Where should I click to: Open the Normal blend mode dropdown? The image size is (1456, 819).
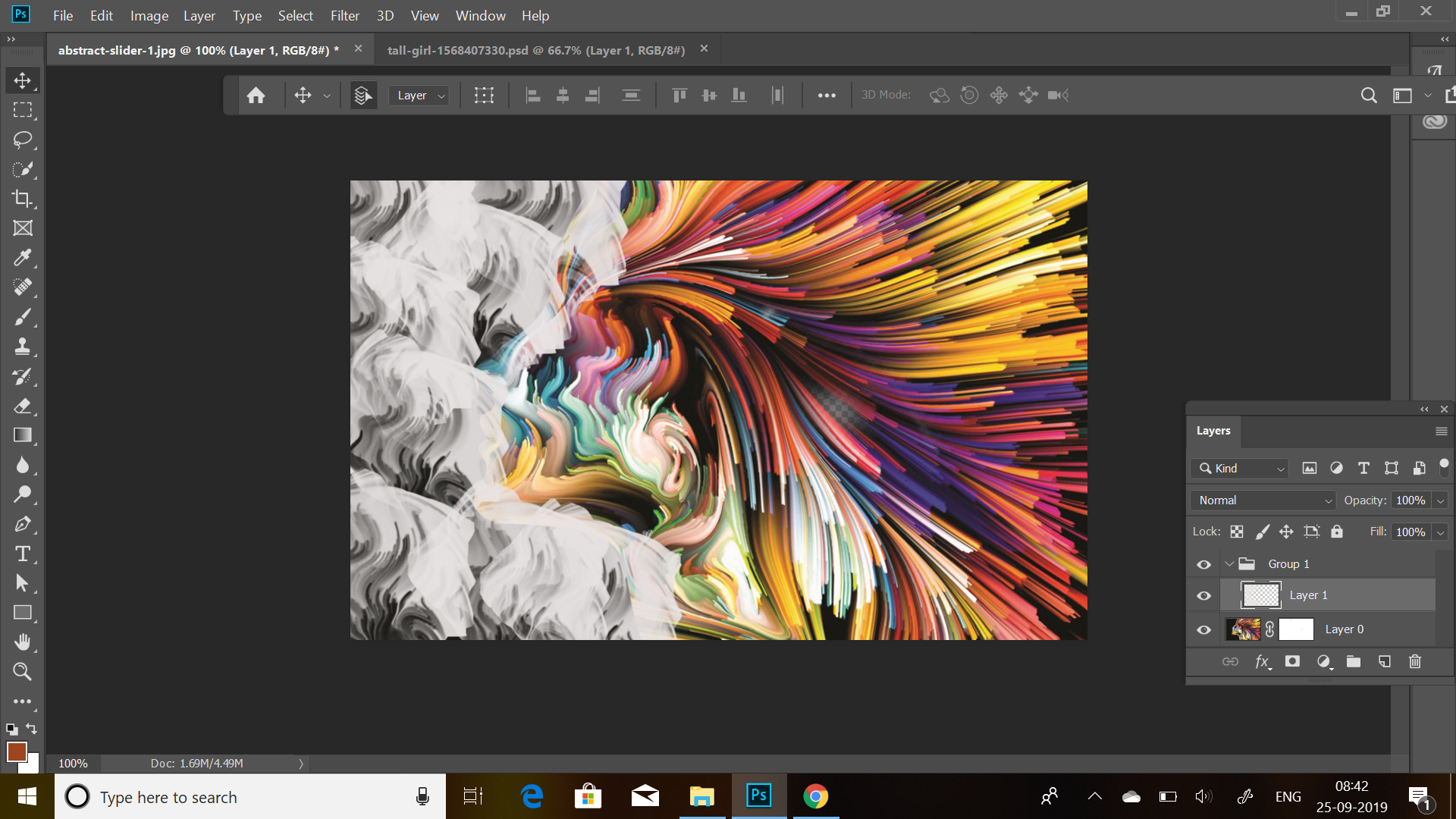[x=1263, y=500]
